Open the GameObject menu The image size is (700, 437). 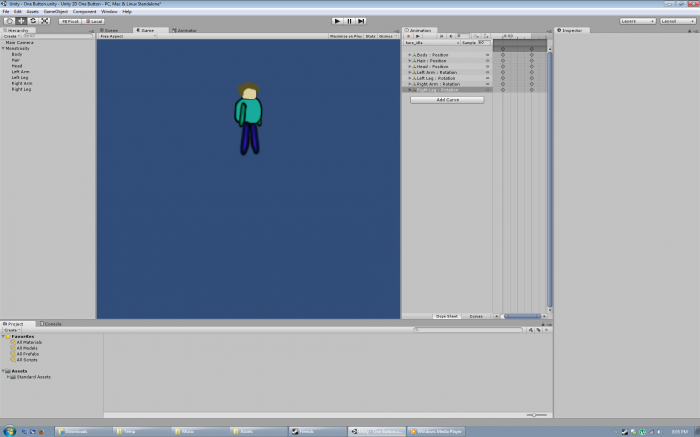point(56,12)
